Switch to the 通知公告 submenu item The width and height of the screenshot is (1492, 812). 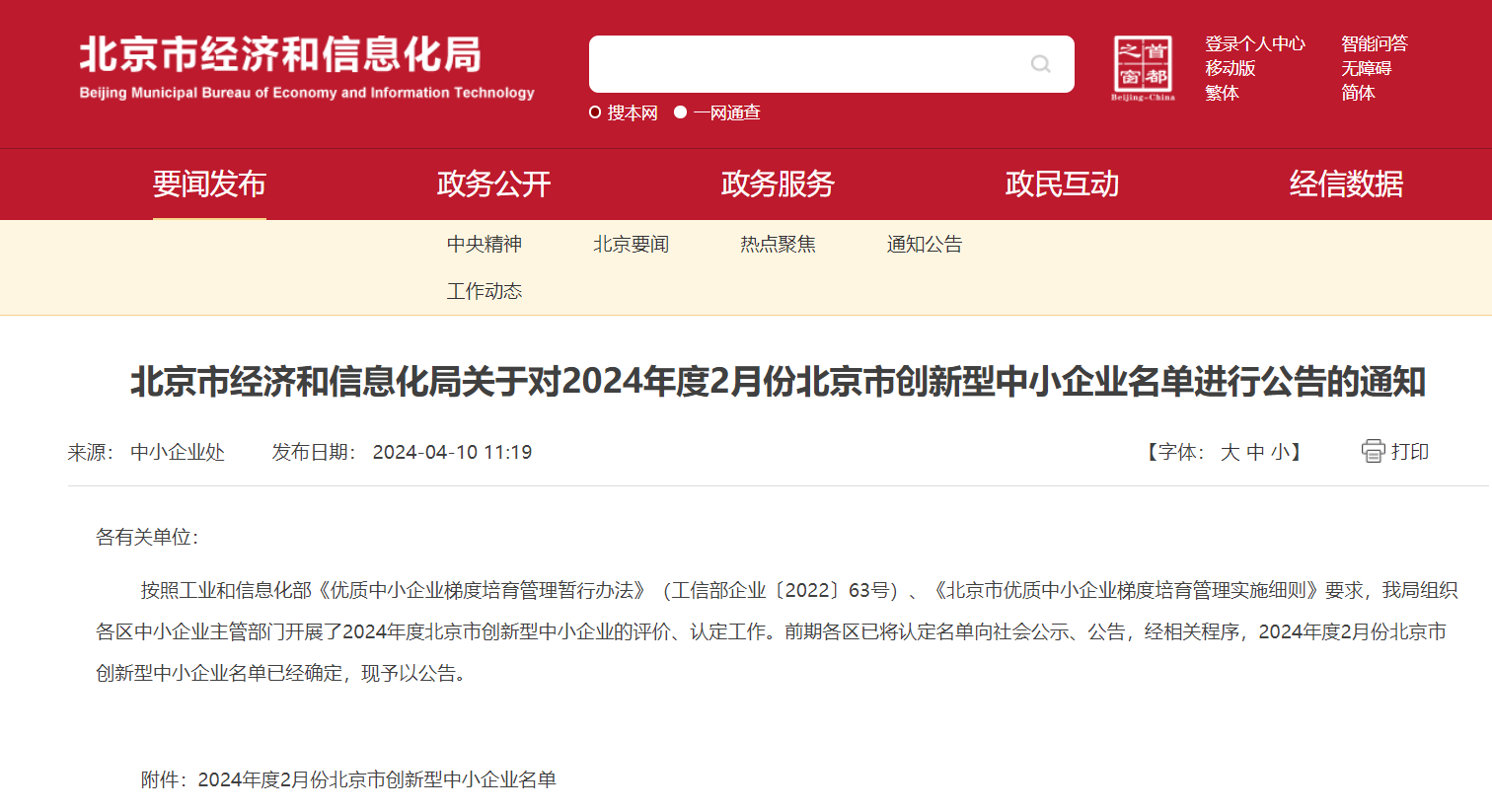[x=925, y=244]
